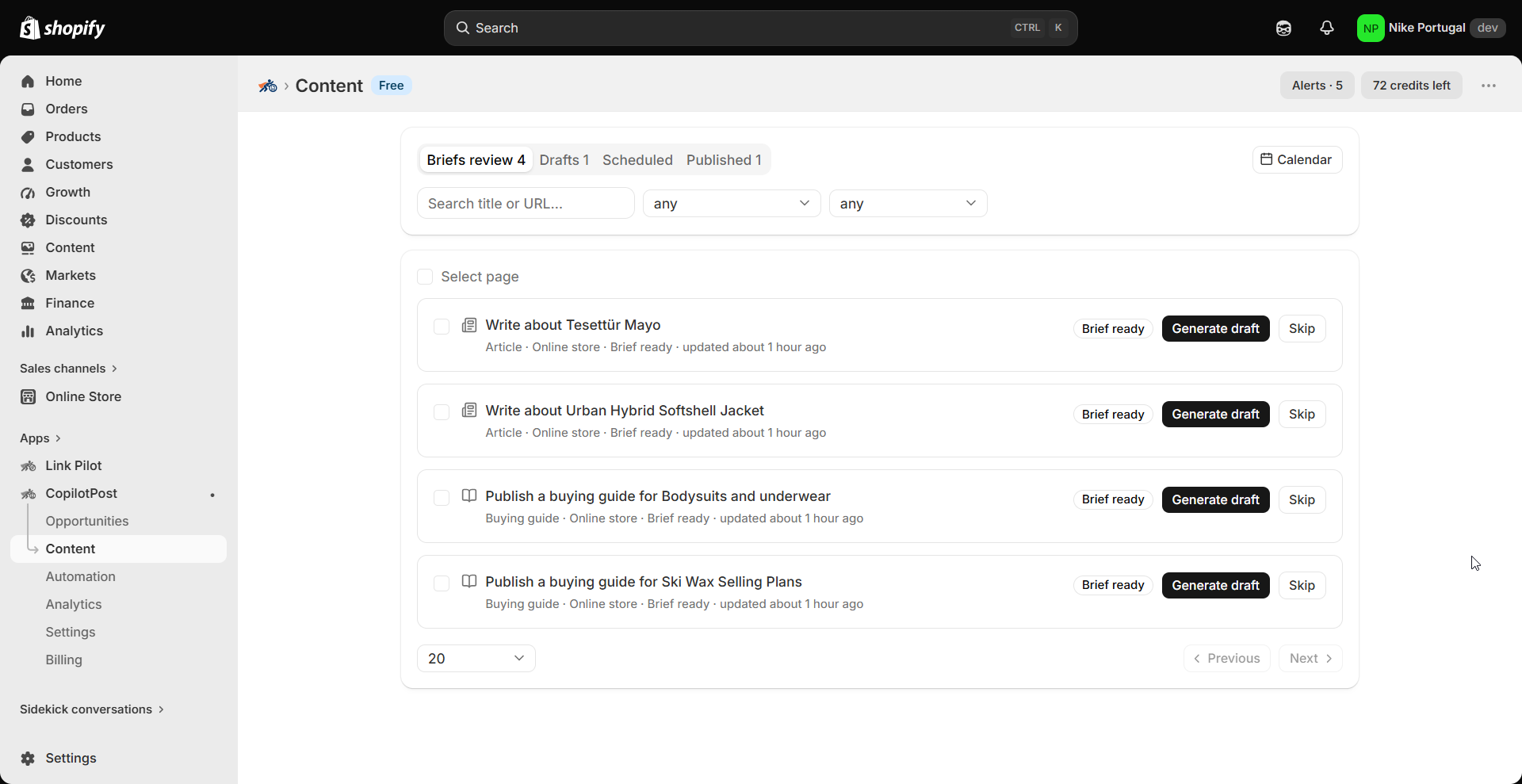Viewport: 1522px width, 784px height.
Task: Skip the Urban Hybrid Softshell Jacket brief
Action: click(1302, 415)
